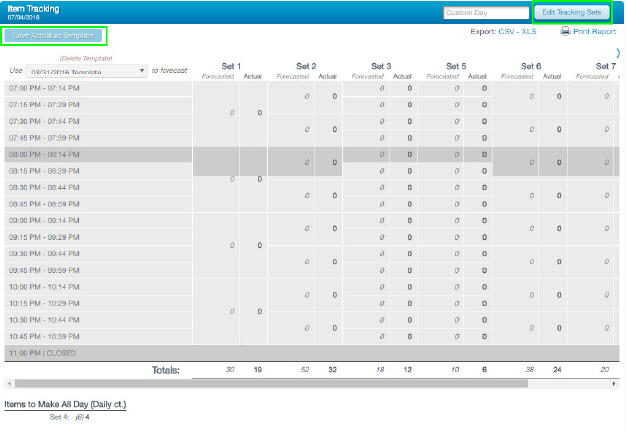Open the forecast template dropdown
The image size is (626, 431).
(x=86, y=71)
